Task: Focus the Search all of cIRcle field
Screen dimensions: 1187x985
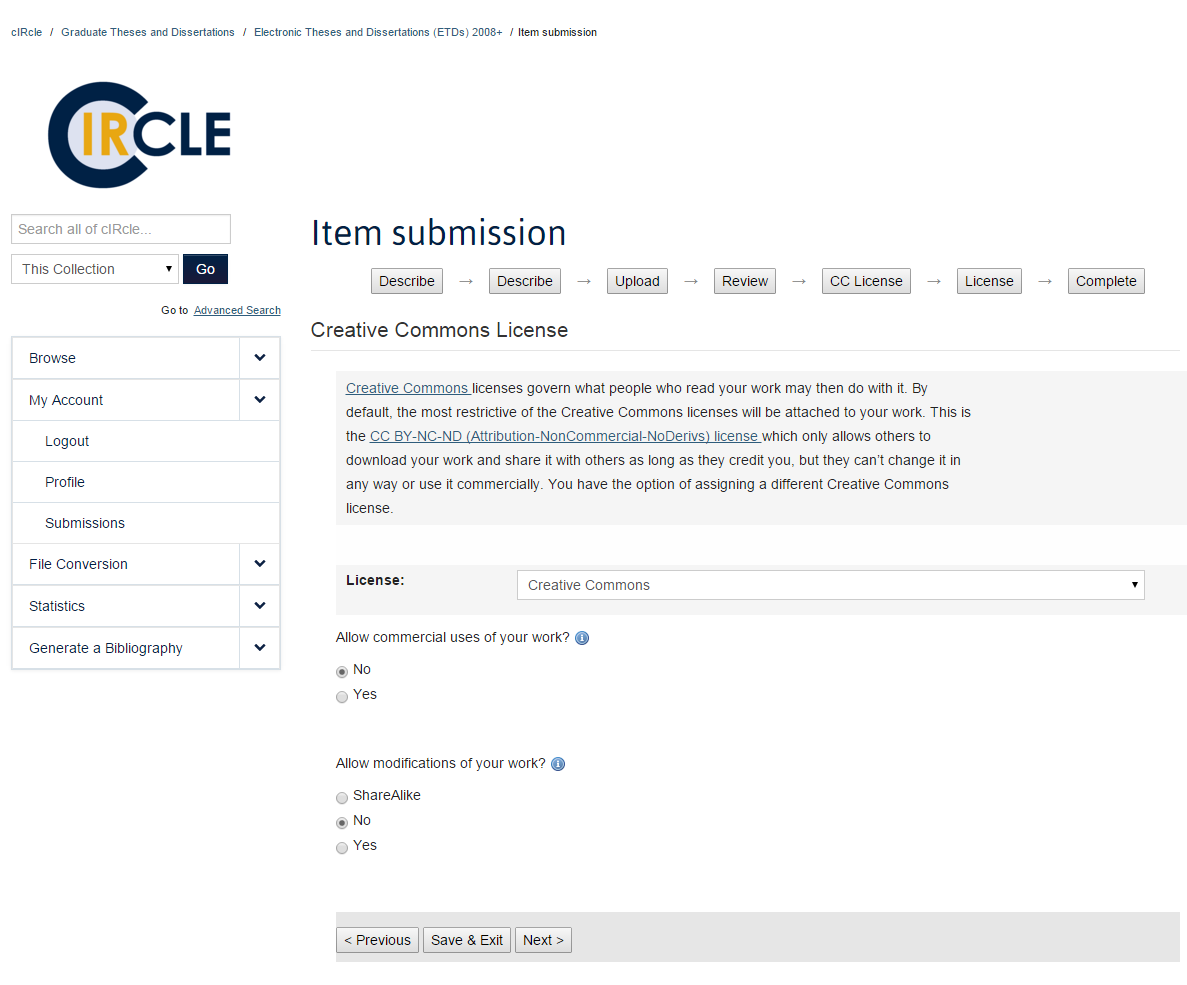Action: coord(121,229)
